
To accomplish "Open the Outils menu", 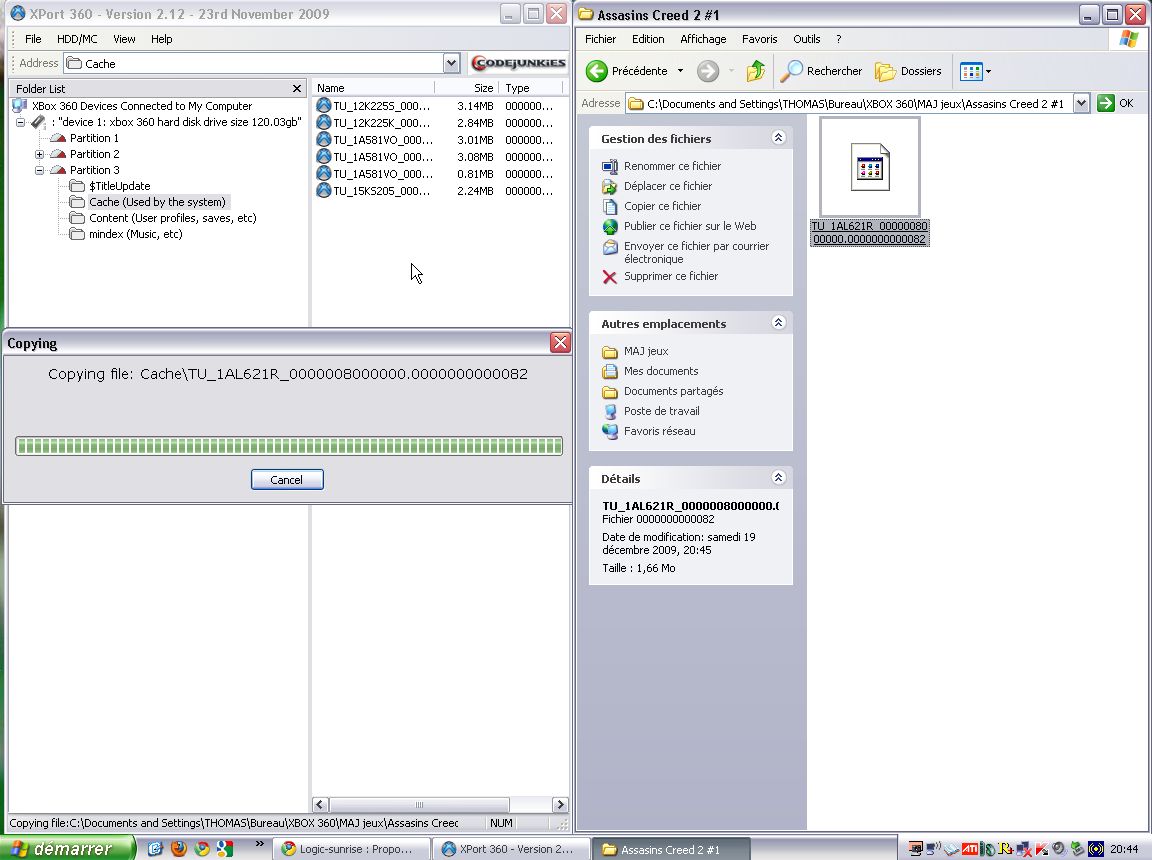I will tap(807, 39).
